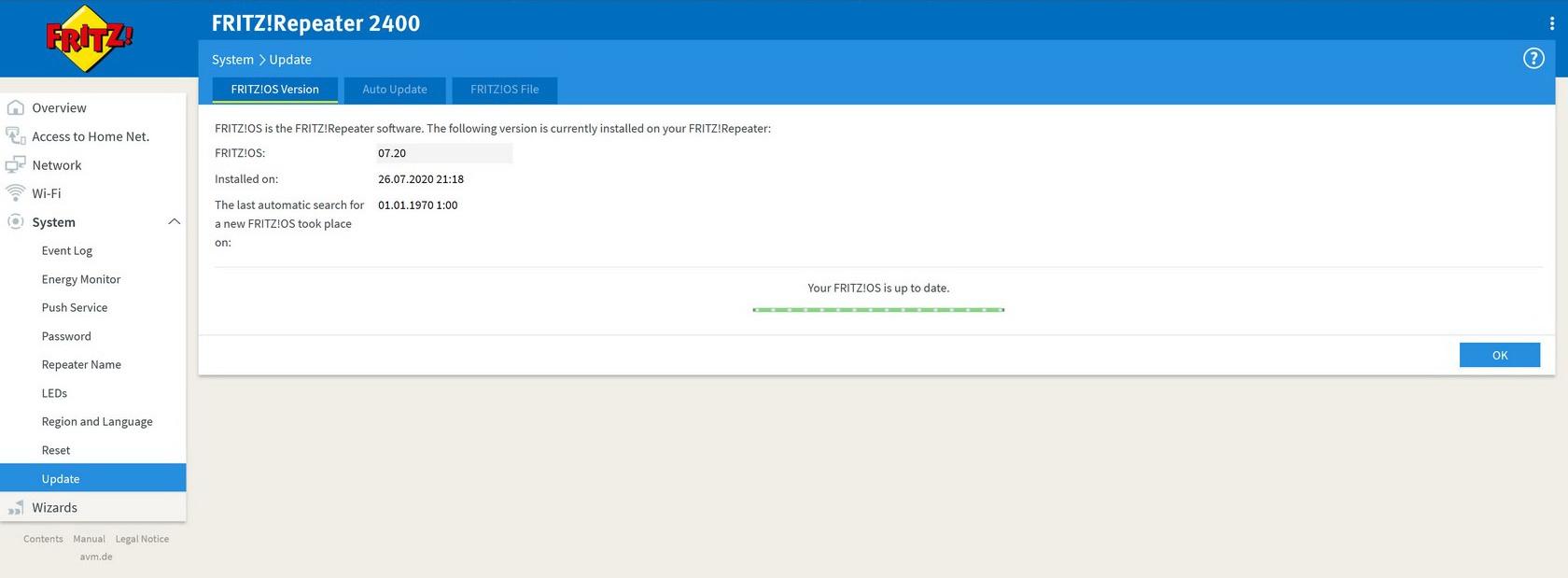
Task: Click the Update breadcrumb text
Action: [x=290, y=60]
